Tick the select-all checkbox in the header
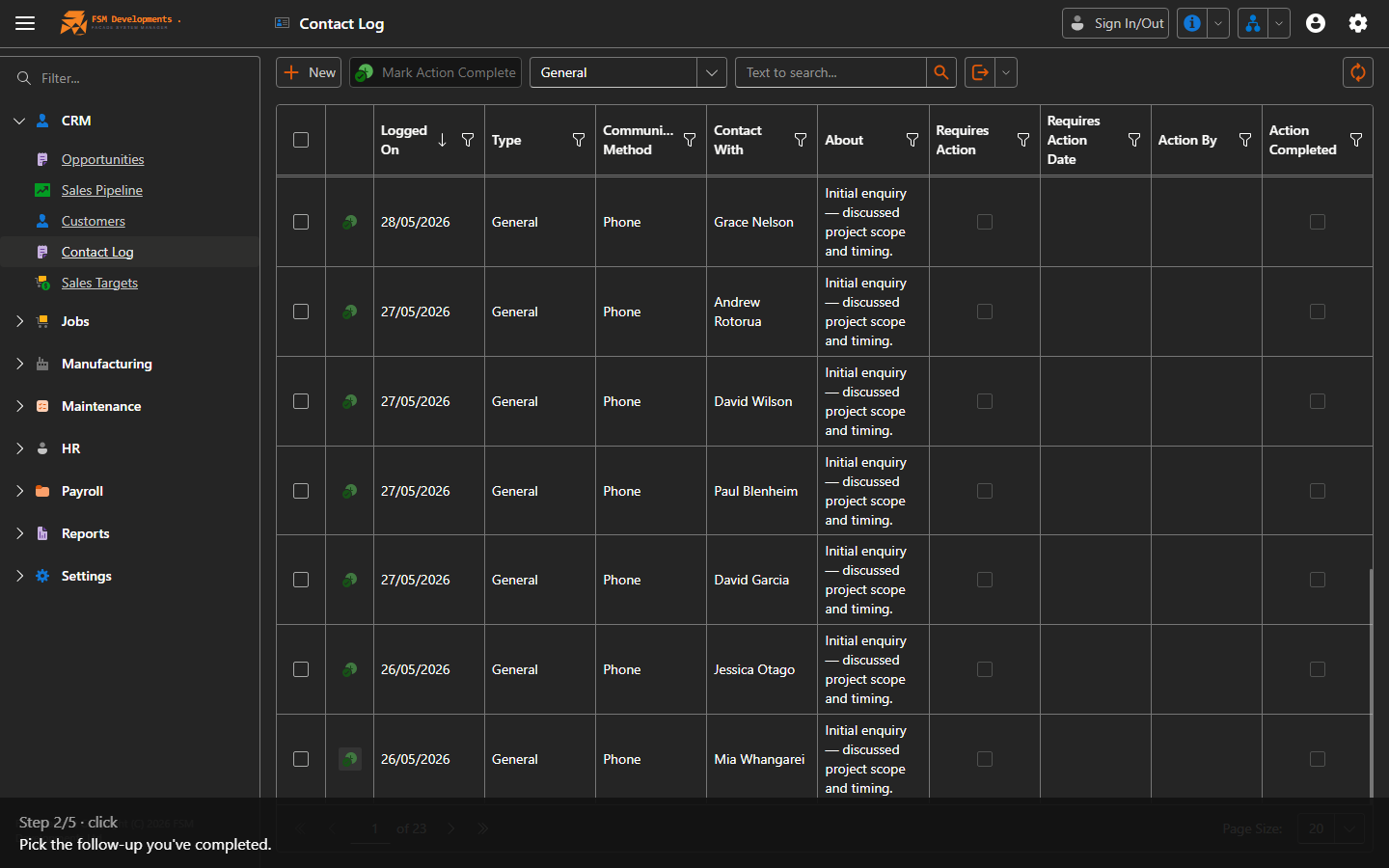The width and height of the screenshot is (1389, 868). tap(301, 140)
